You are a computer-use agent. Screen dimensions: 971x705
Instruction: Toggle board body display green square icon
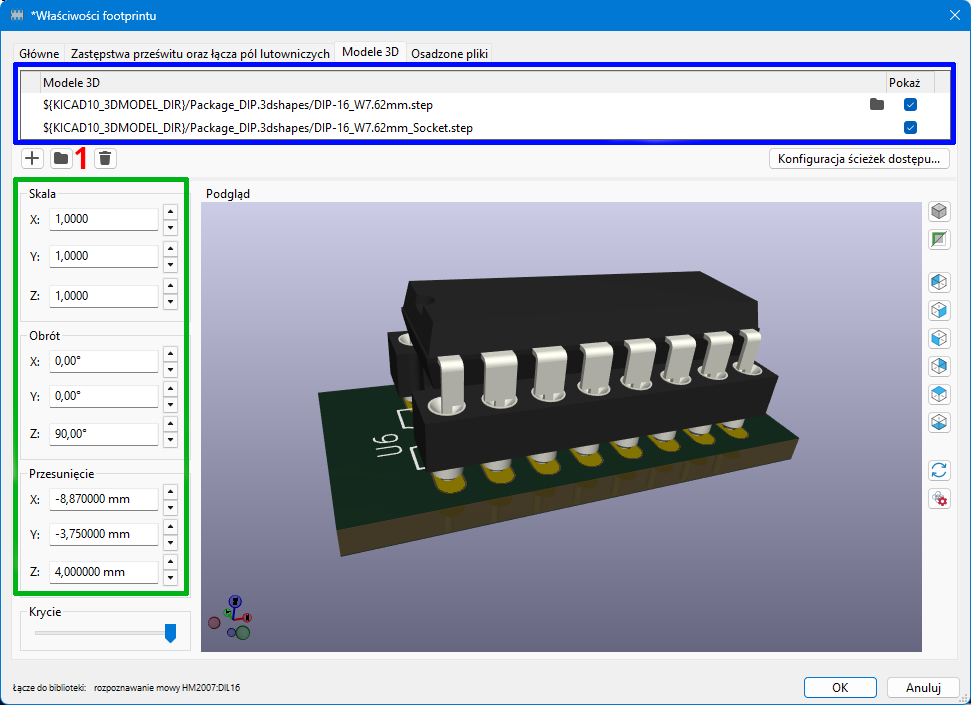point(939,239)
